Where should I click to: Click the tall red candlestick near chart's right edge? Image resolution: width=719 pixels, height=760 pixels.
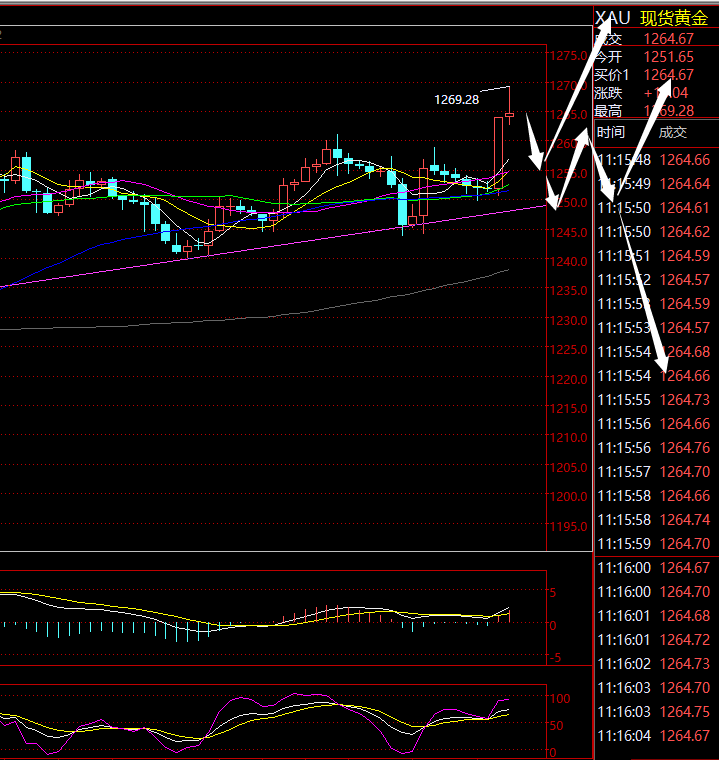(x=497, y=150)
